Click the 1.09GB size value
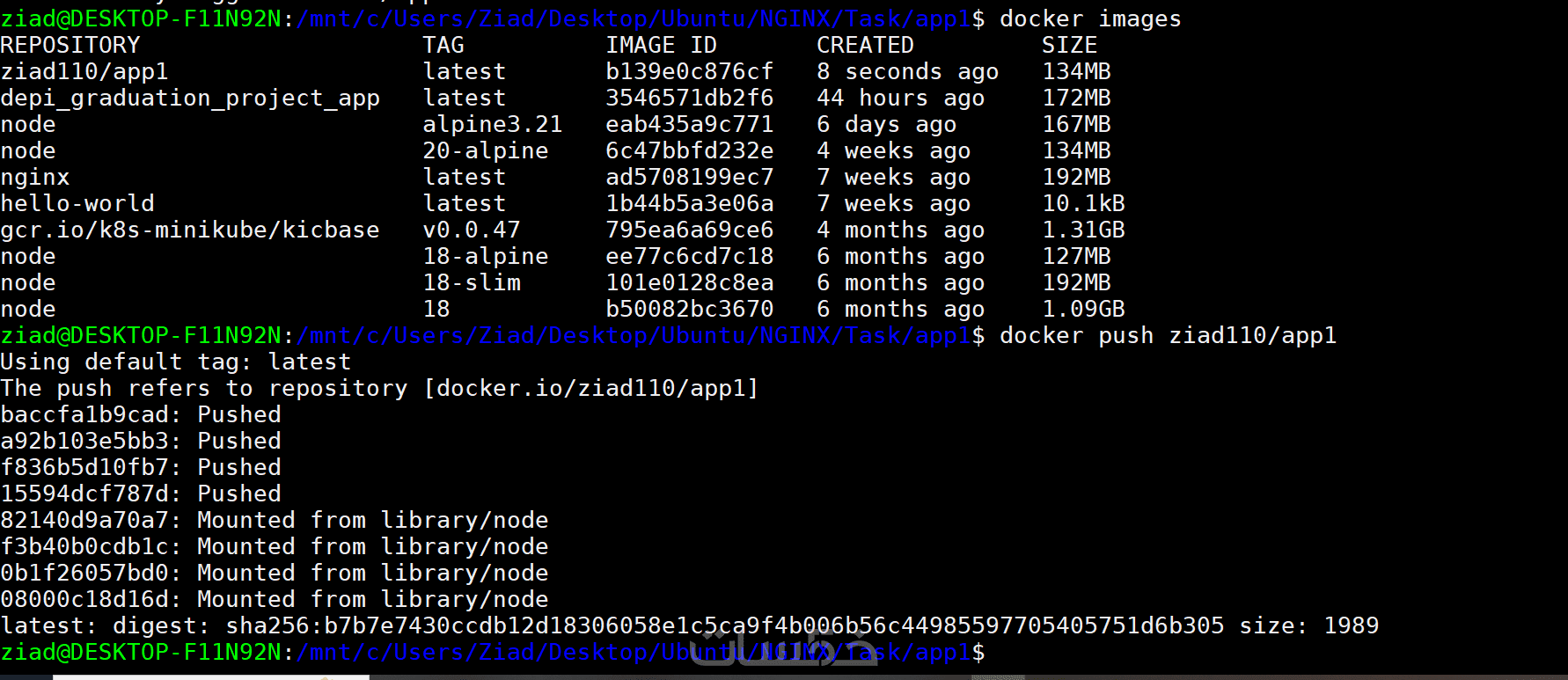The image size is (1568, 680). point(1084,309)
